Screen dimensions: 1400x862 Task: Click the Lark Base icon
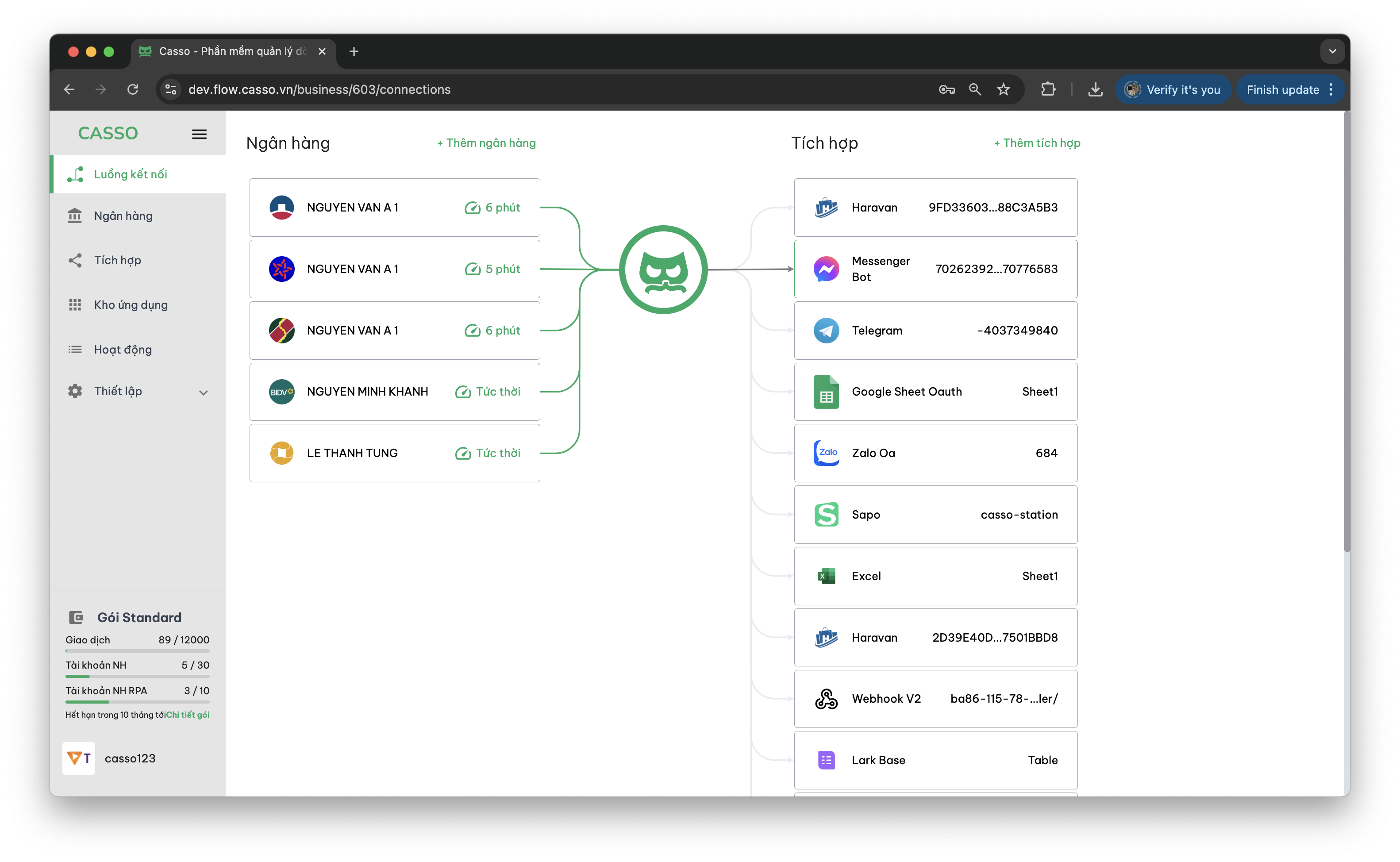826,761
